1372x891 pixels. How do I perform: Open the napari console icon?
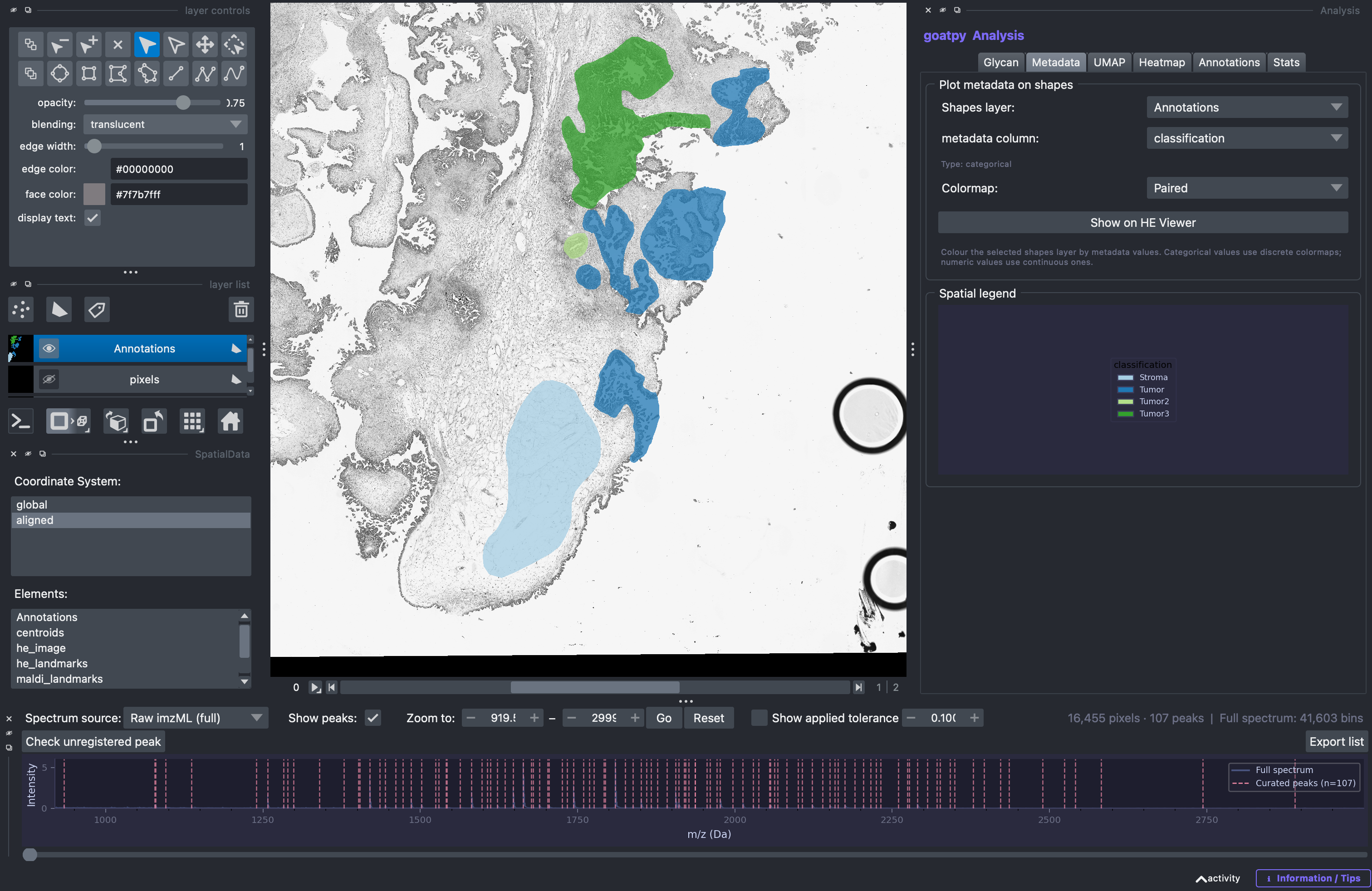(21, 422)
